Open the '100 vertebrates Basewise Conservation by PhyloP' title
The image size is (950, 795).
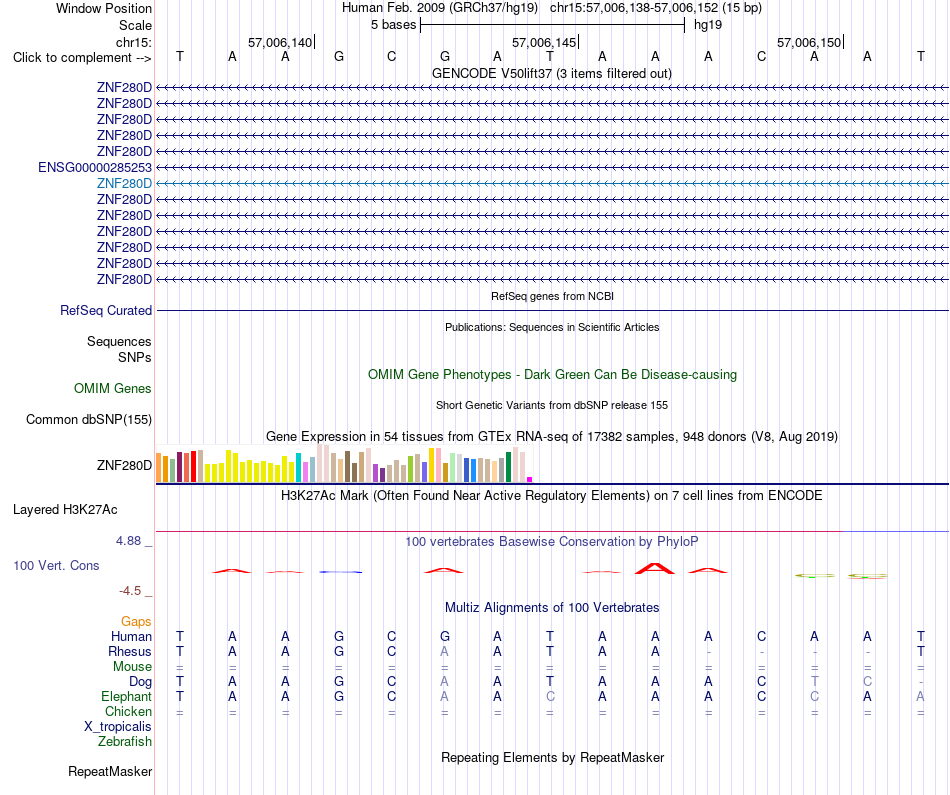552,542
